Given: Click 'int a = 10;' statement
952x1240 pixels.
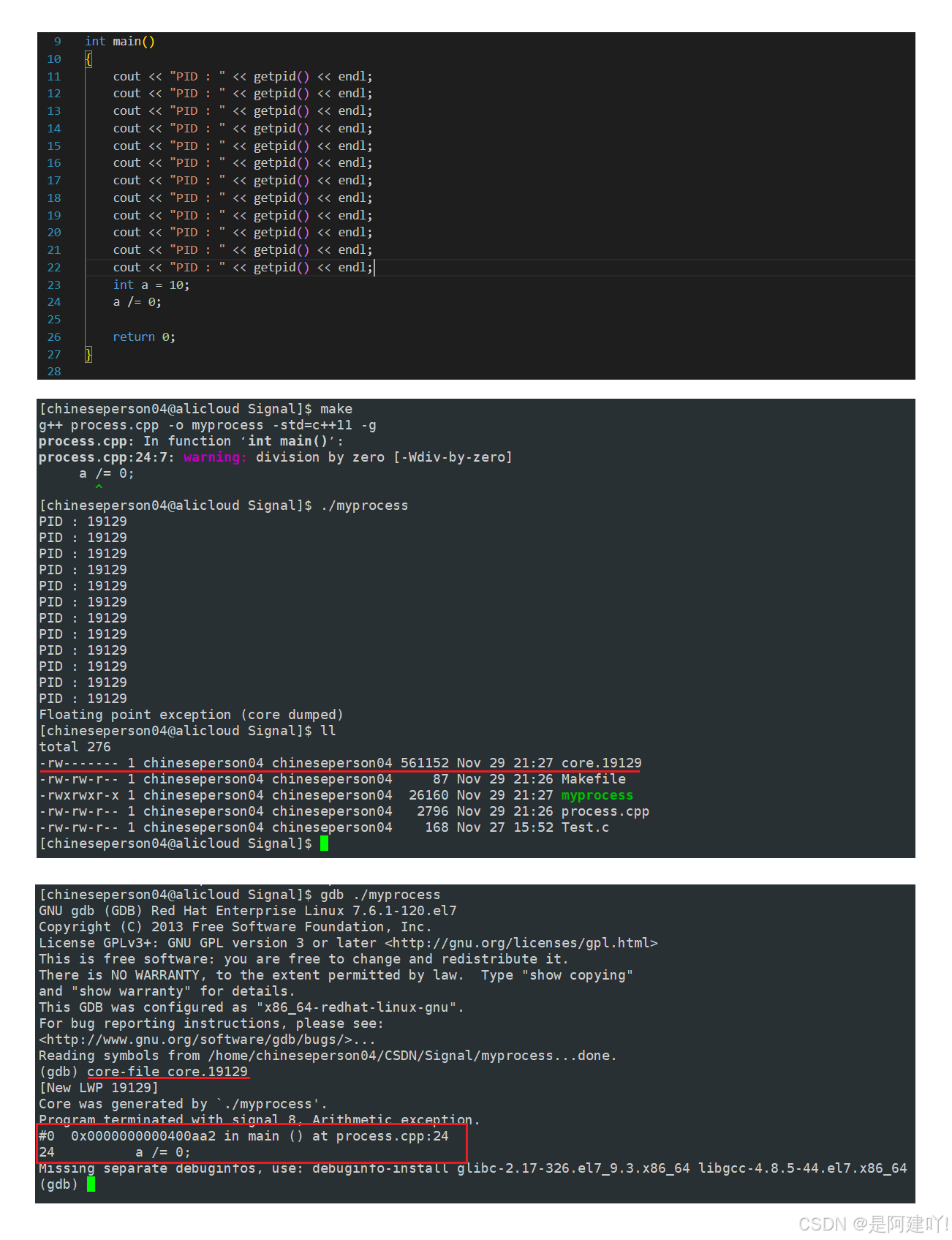Looking at the screenshot, I should 151,285.
